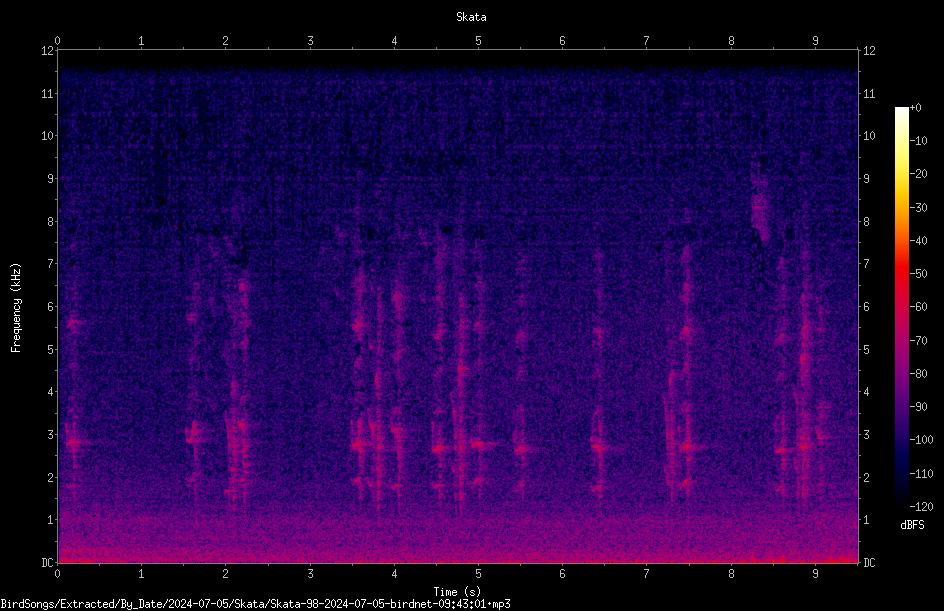944x611 pixels.
Task: Click the "+0" value on the color scale
Action: [915, 108]
